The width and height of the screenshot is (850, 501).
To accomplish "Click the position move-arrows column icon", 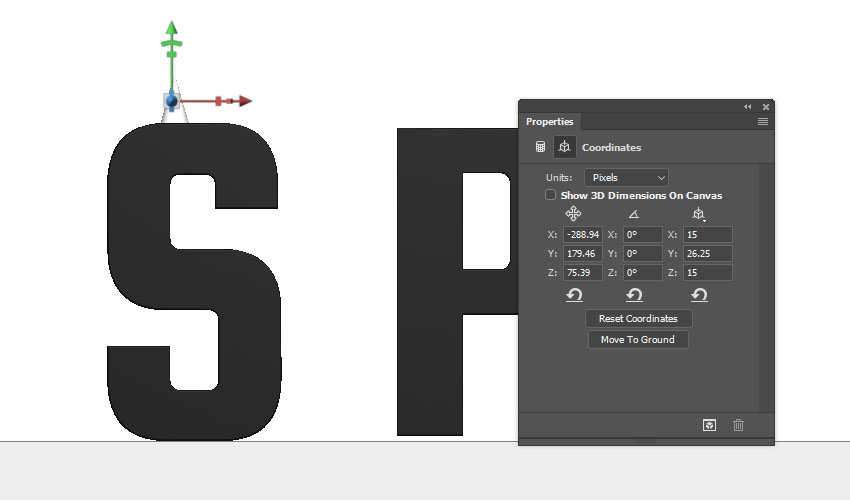I will coord(573,214).
